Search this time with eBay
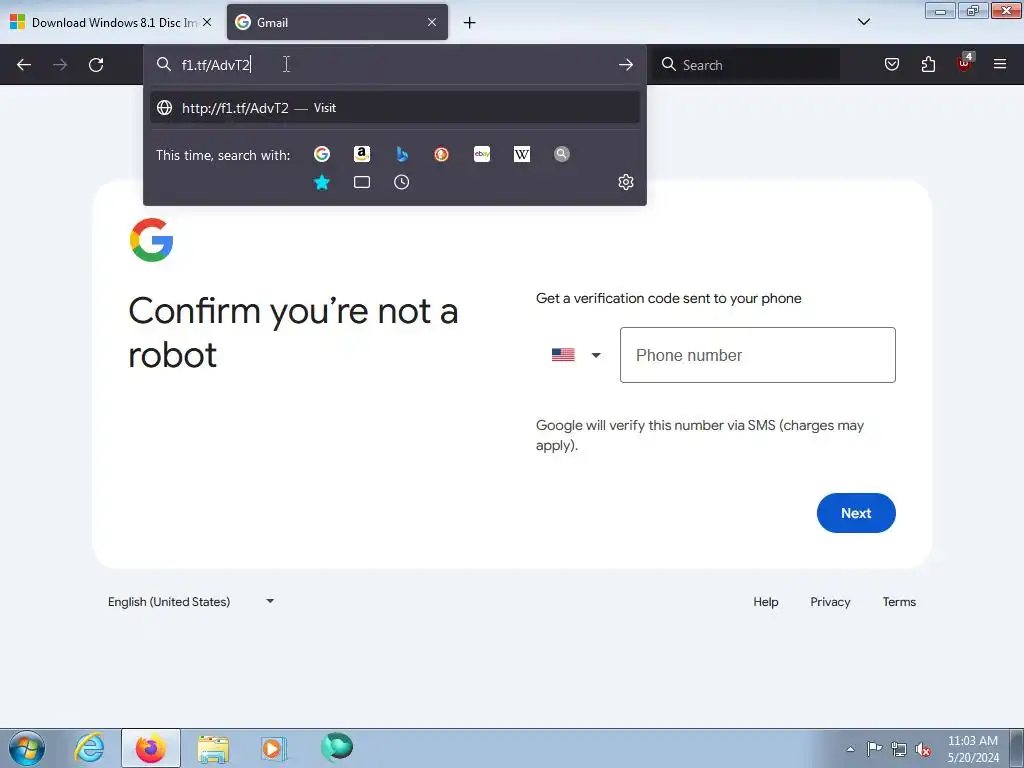The height and width of the screenshot is (768, 1024). point(482,154)
